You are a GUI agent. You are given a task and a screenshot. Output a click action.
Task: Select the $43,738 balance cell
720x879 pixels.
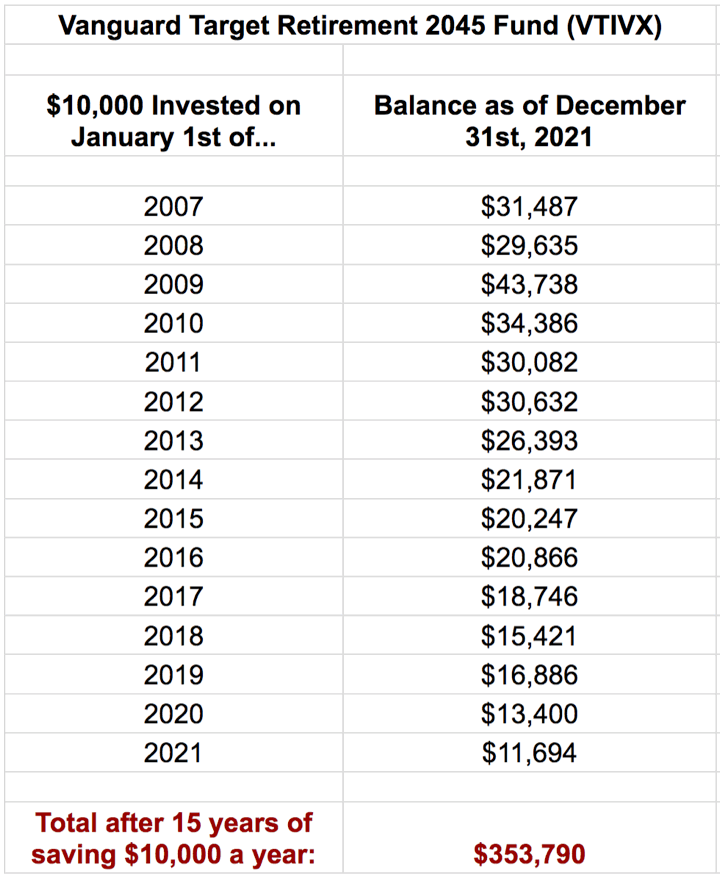click(529, 285)
